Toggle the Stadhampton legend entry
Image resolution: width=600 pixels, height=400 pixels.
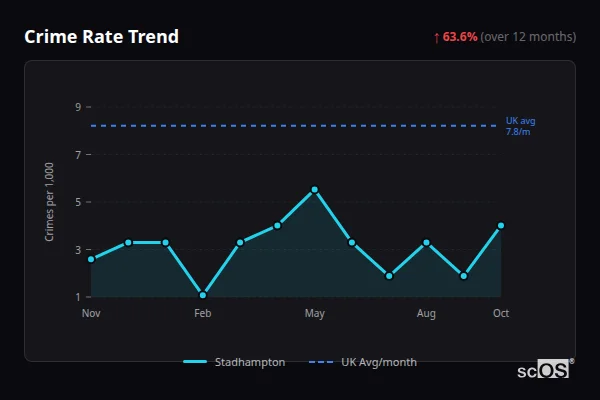(234, 362)
